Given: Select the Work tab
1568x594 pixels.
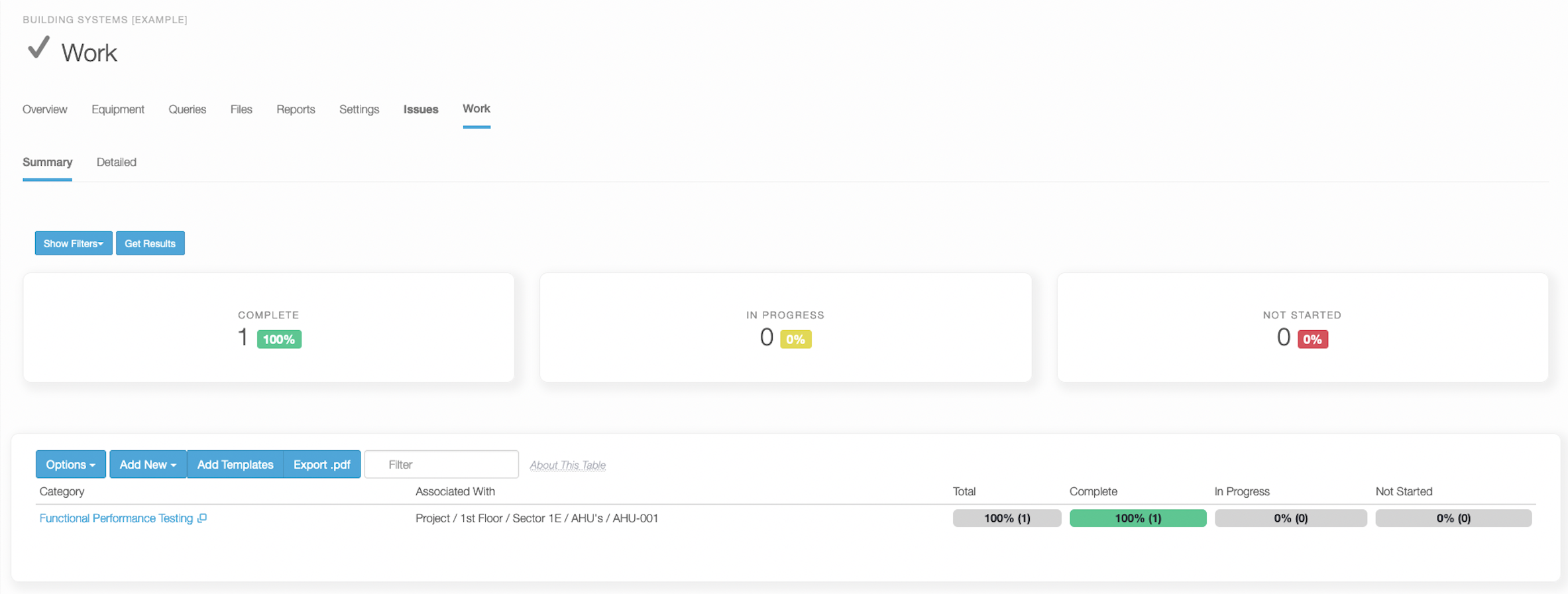Looking at the screenshot, I should (x=476, y=109).
